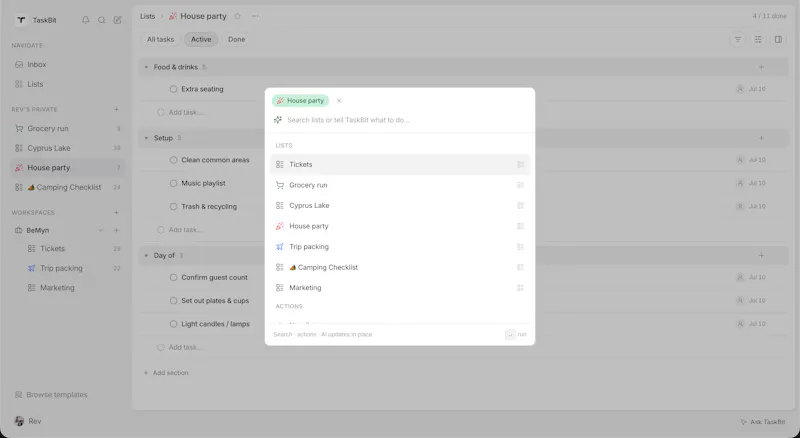
Task: Pick House party in palette results
Action: click(400, 226)
